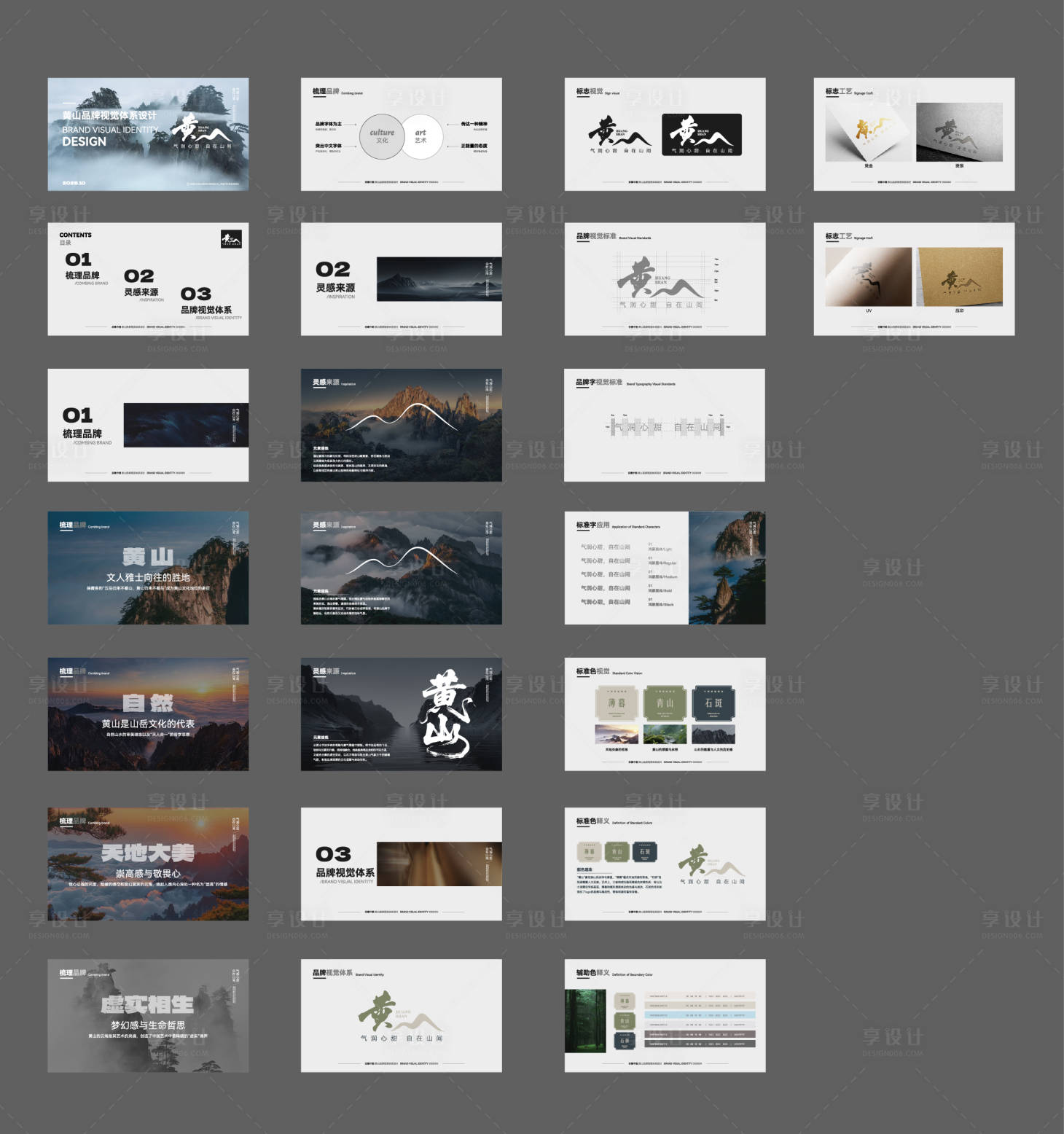This screenshot has width=1064, height=1134.
Task: Click the forest photo on the 辅助色释义 slide
Action: (x=585, y=1020)
